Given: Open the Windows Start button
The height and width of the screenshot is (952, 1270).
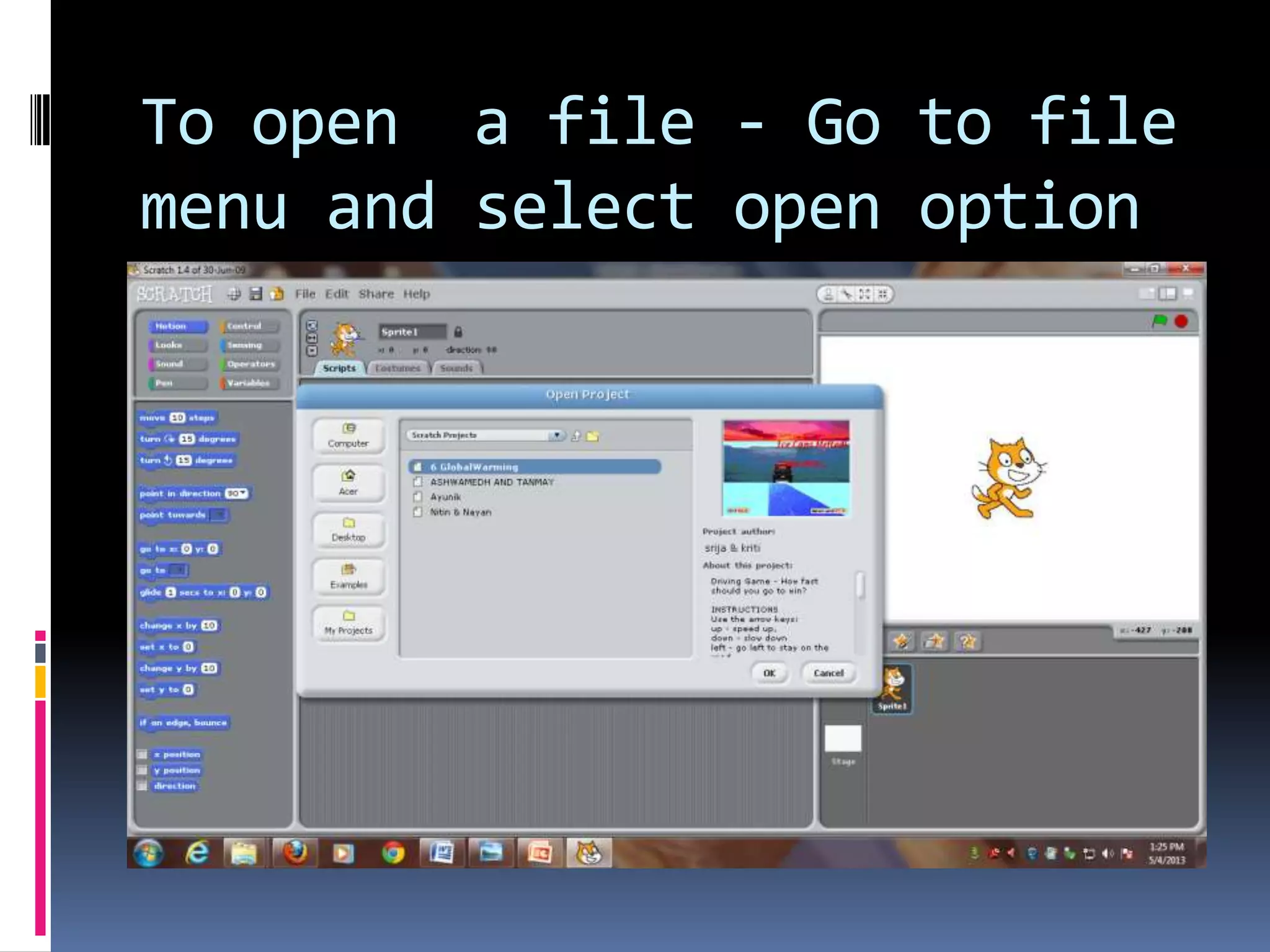Looking at the screenshot, I should pyautogui.click(x=148, y=853).
